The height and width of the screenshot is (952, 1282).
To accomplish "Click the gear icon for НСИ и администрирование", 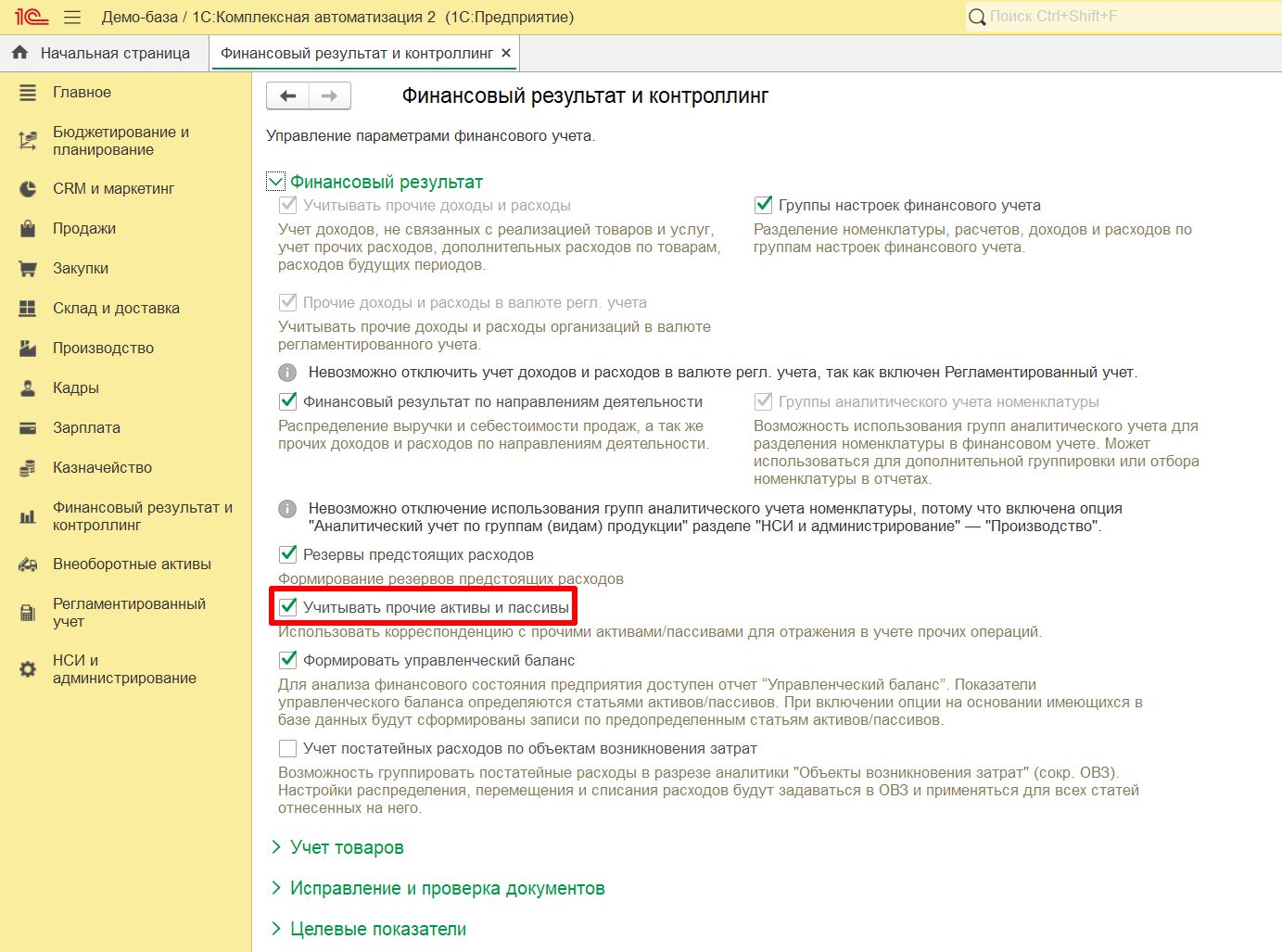I will click(28, 669).
